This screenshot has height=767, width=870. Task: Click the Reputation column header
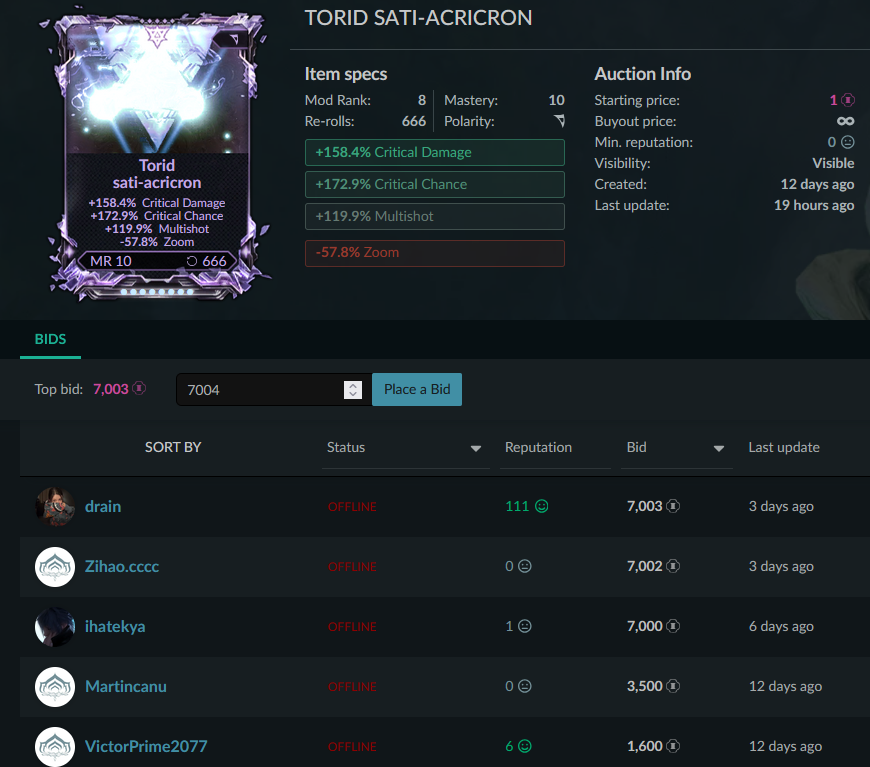538,447
